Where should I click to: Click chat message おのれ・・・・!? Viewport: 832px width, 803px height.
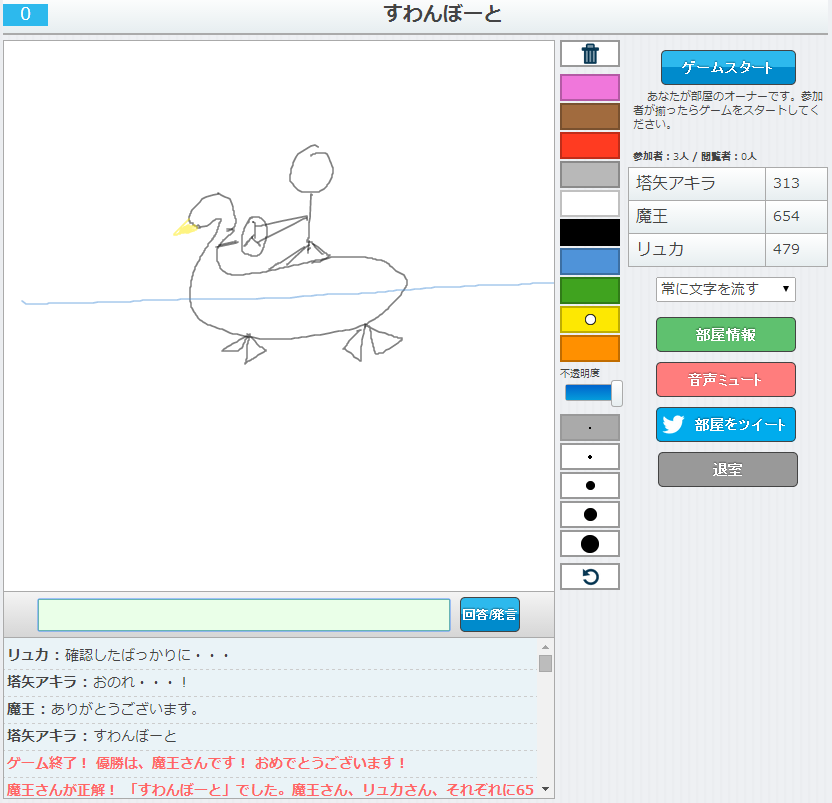(140, 682)
